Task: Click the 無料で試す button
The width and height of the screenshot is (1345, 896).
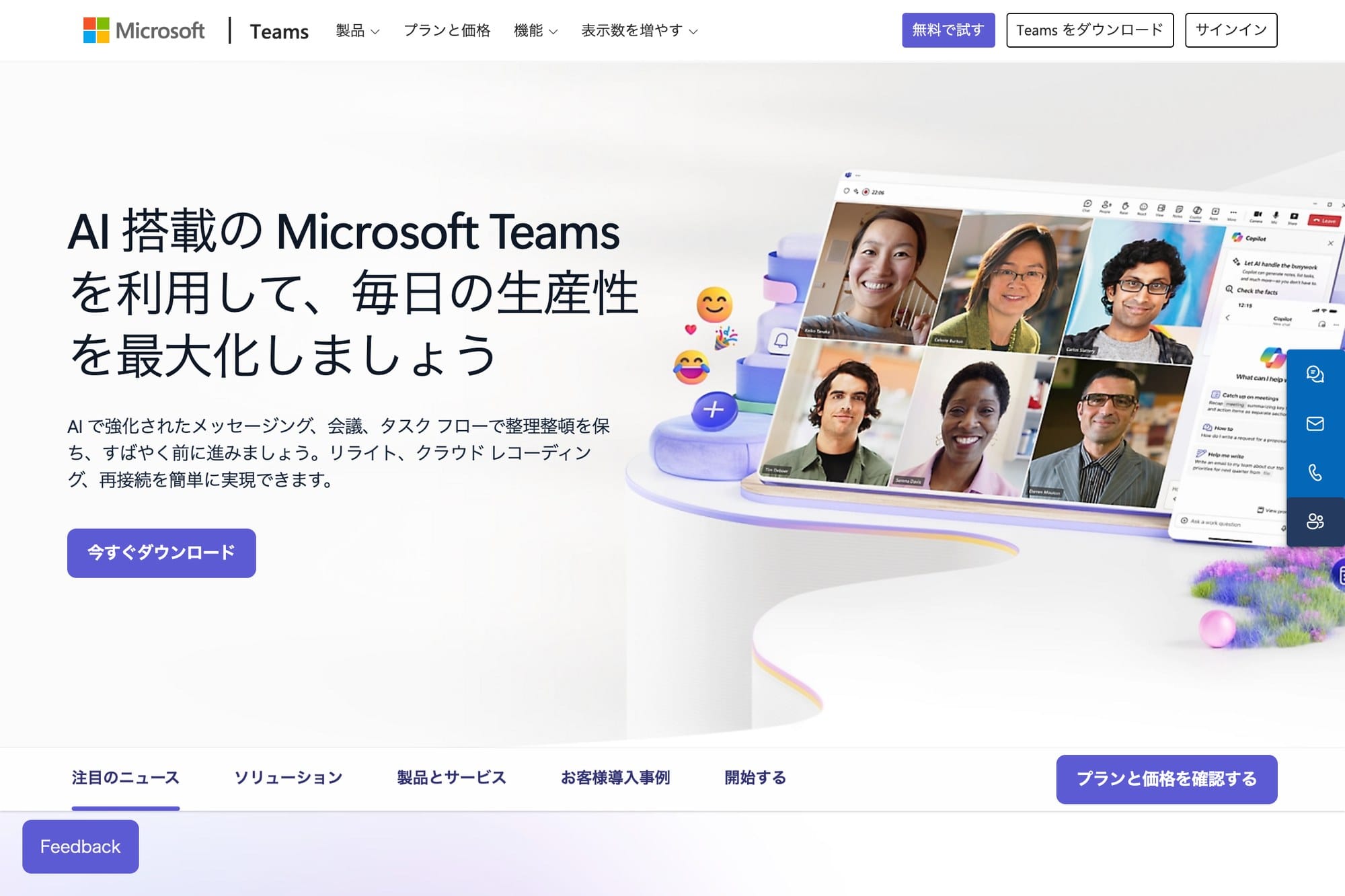Action: (x=948, y=30)
